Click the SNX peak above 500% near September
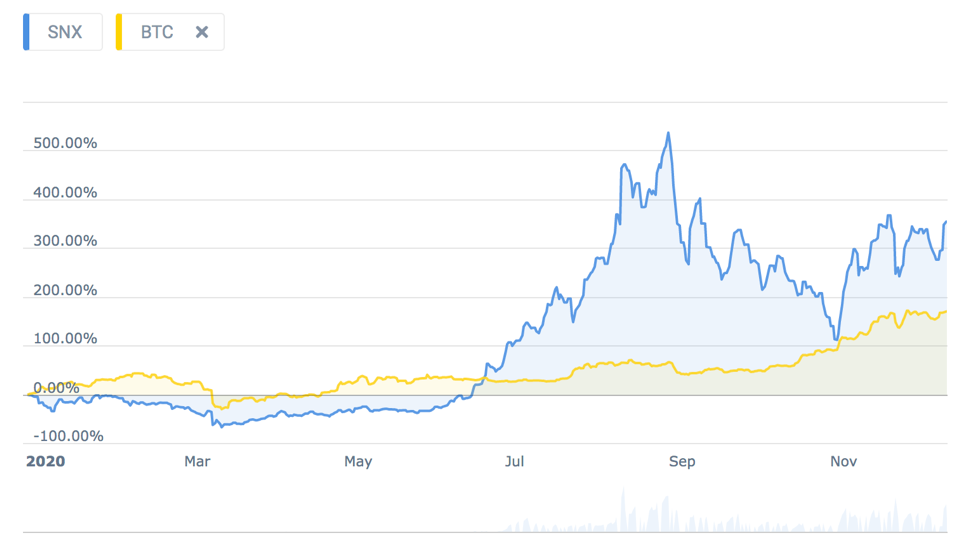This screenshot has height=535, width=974. point(668,133)
